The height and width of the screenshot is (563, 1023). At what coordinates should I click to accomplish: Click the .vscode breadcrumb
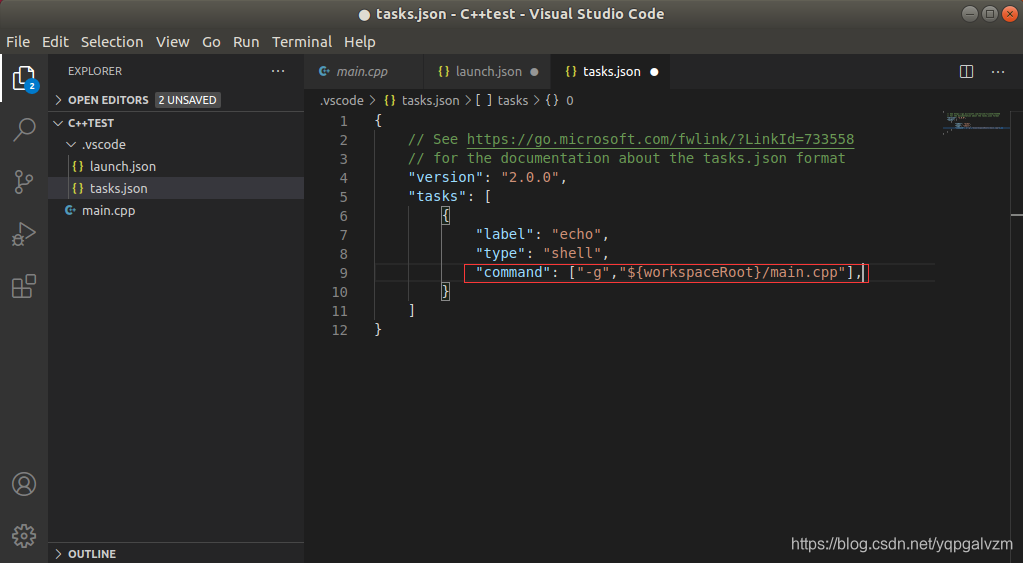coord(341,100)
